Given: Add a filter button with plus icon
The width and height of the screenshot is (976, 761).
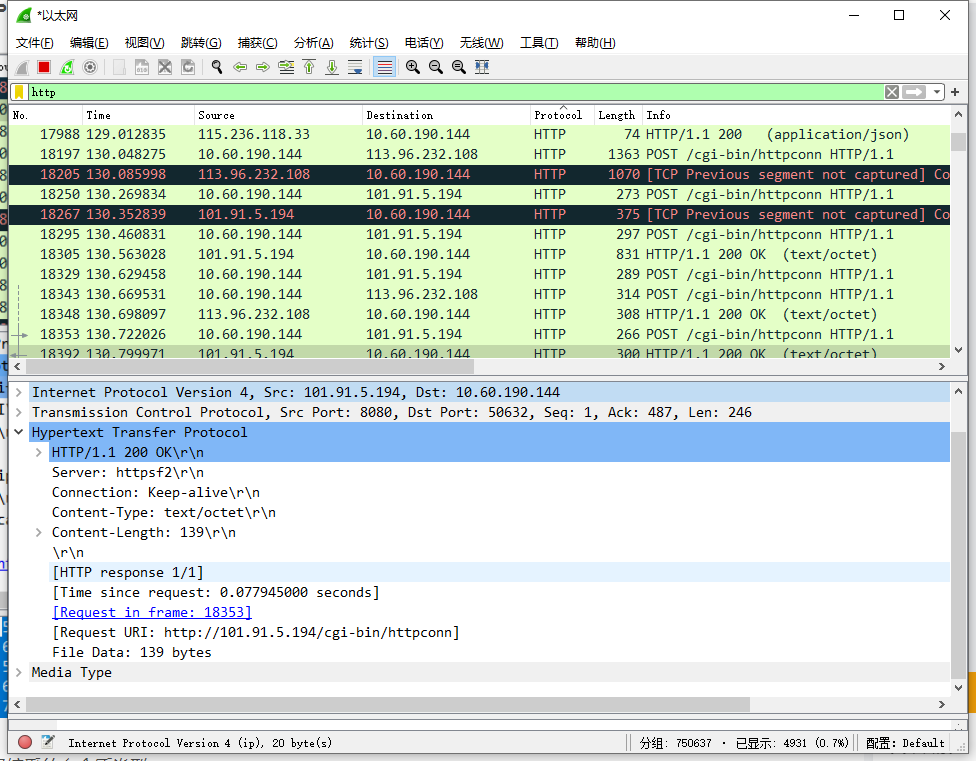Looking at the screenshot, I should click(x=955, y=92).
